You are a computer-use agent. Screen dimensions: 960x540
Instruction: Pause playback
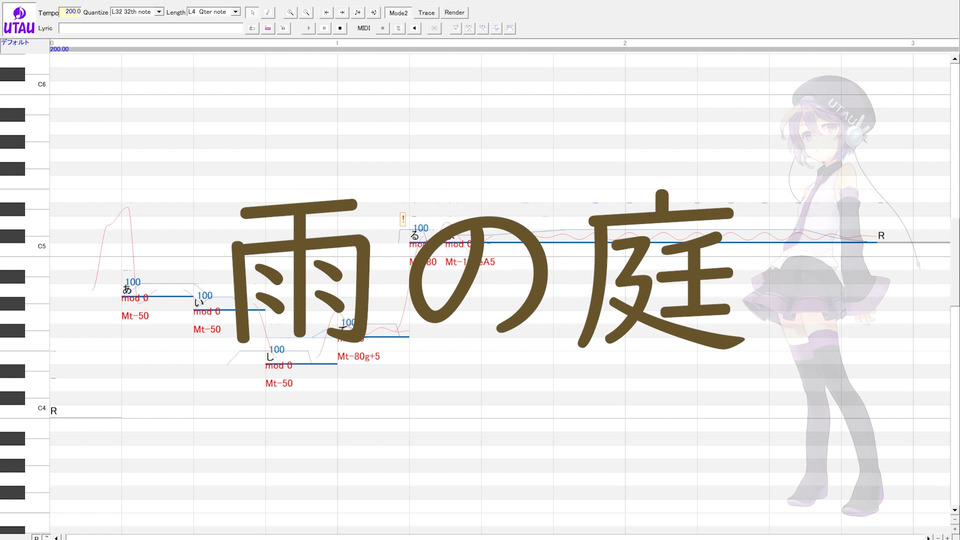(324, 28)
